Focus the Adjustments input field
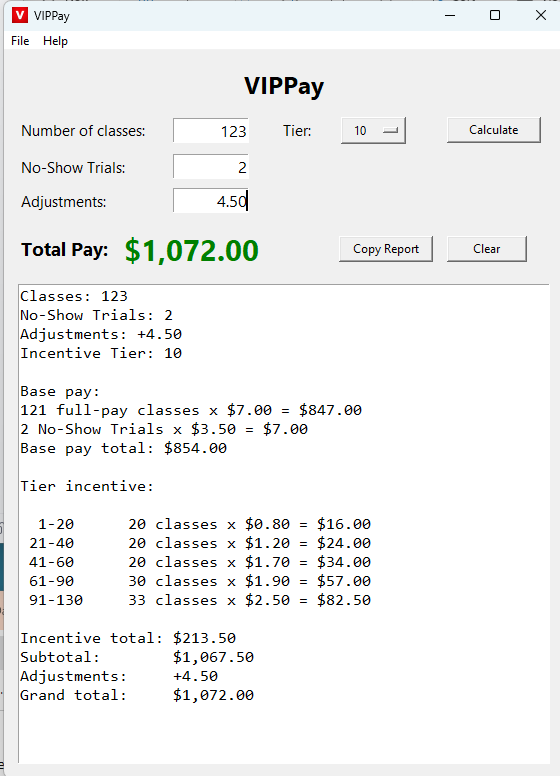This screenshot has height=776, width=560. click(x=211, y=200)
